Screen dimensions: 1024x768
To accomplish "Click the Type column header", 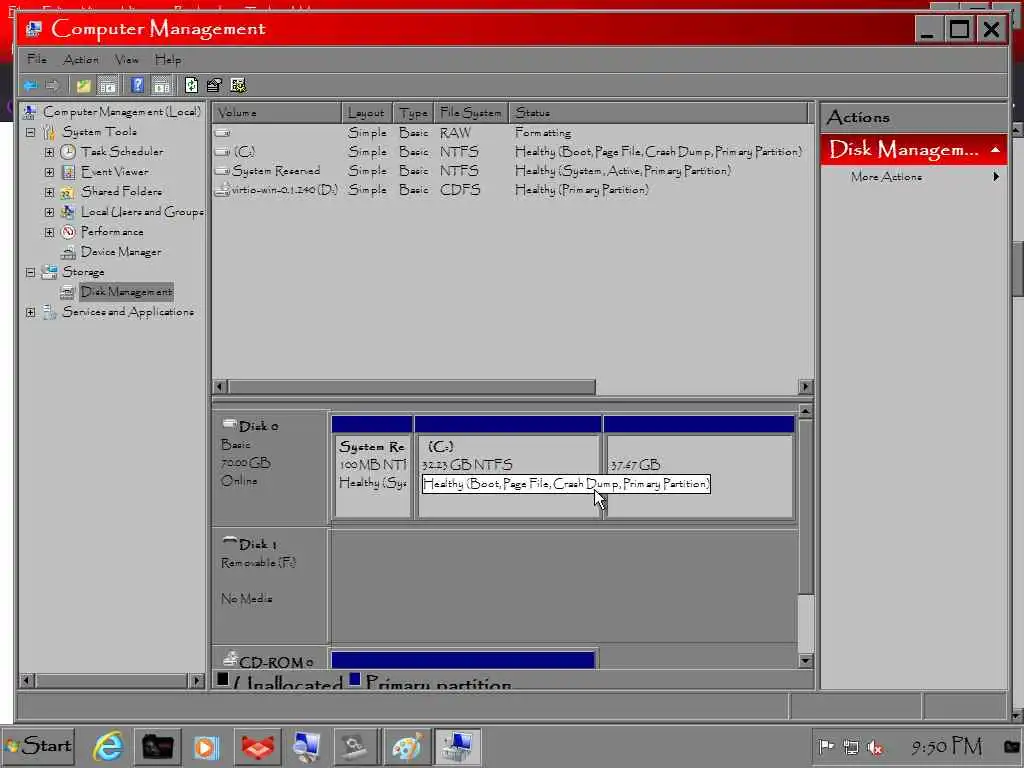I will coord(414,113).
